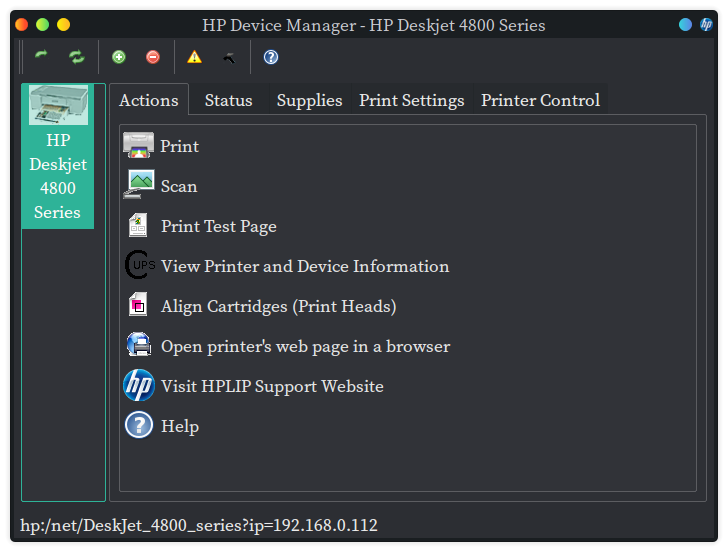The height and width of the screenshot is (552, 728).
Task: Open View Printer and Device Information
Action: pos(304,266)
